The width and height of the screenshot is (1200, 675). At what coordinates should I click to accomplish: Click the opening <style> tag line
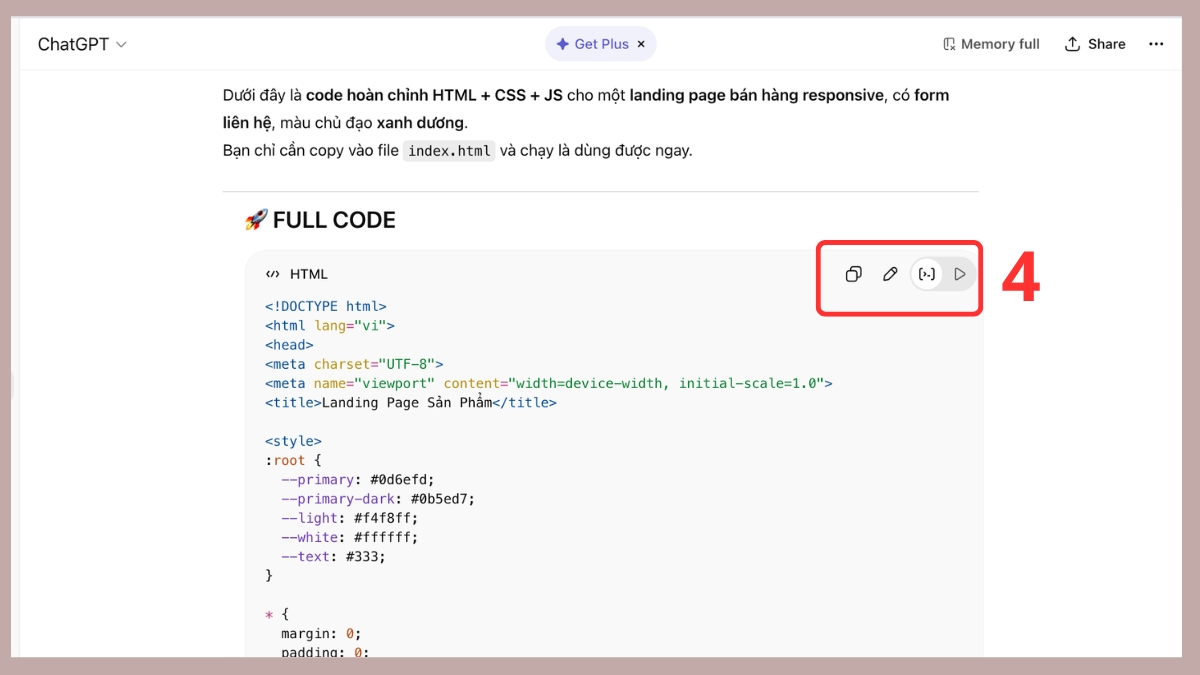click(x=293, y=441)
